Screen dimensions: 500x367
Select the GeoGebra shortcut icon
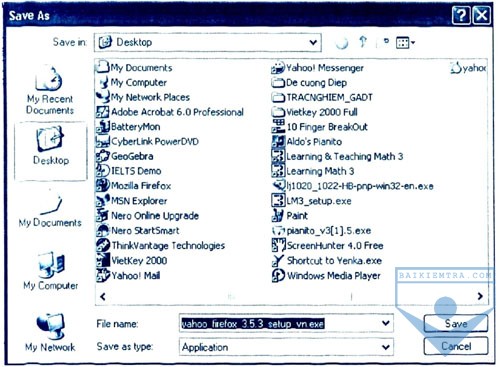click(x=103, y=156)
